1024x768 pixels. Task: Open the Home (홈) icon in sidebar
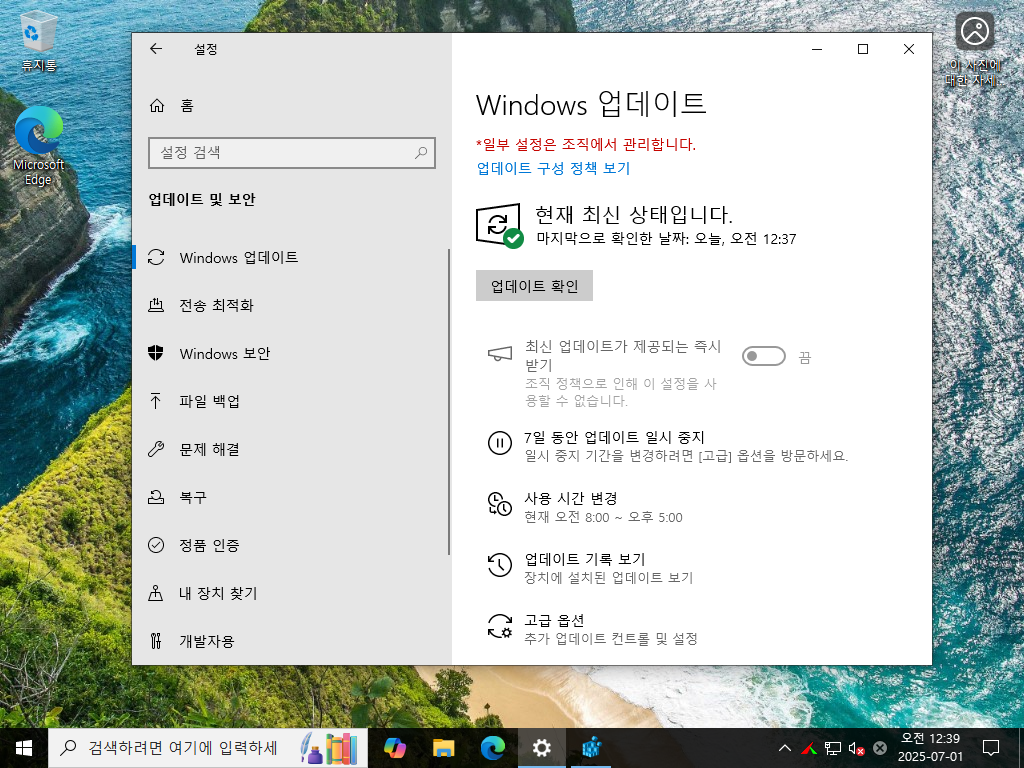[157, 106]
